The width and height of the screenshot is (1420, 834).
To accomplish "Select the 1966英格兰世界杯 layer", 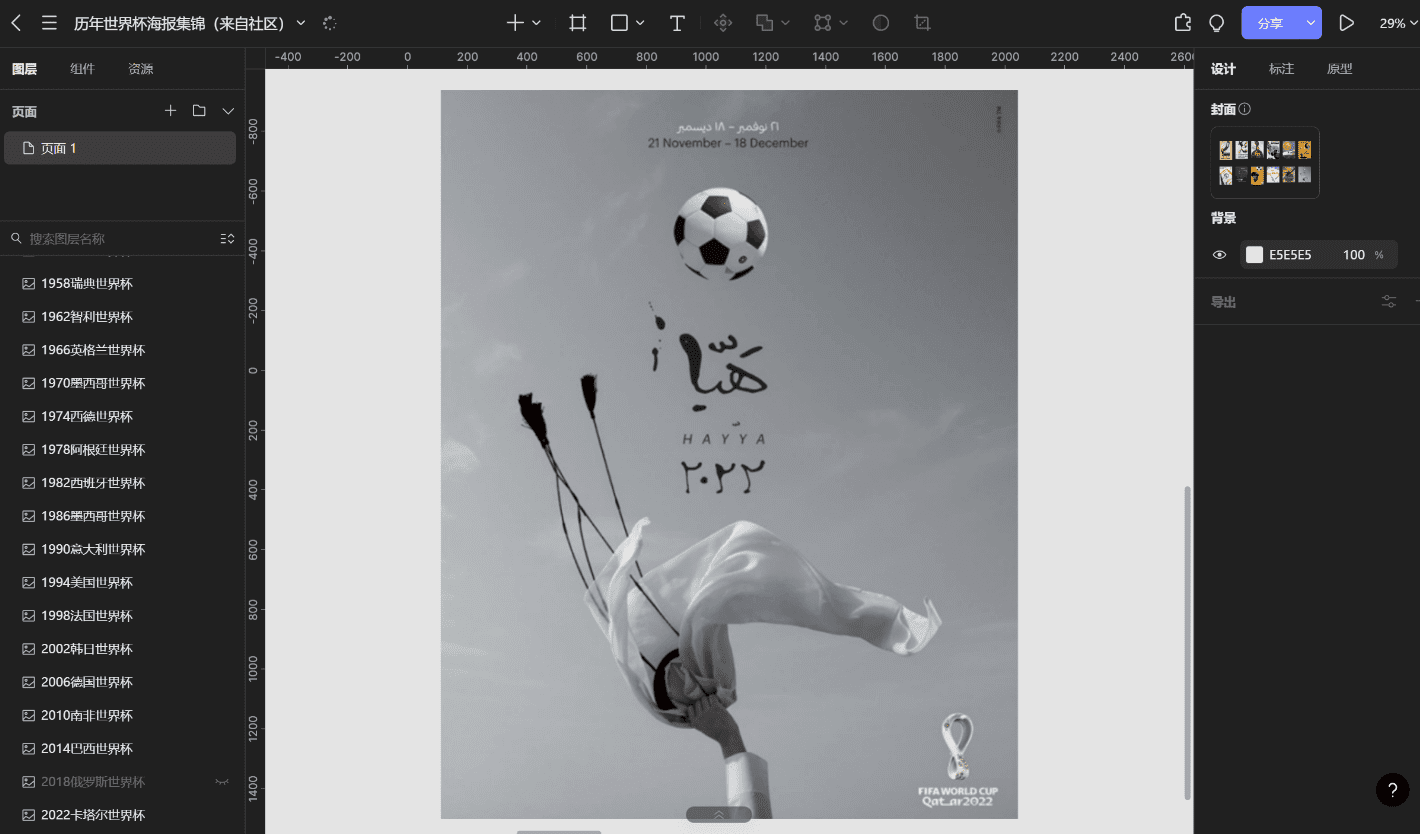I will click(122, 350).
